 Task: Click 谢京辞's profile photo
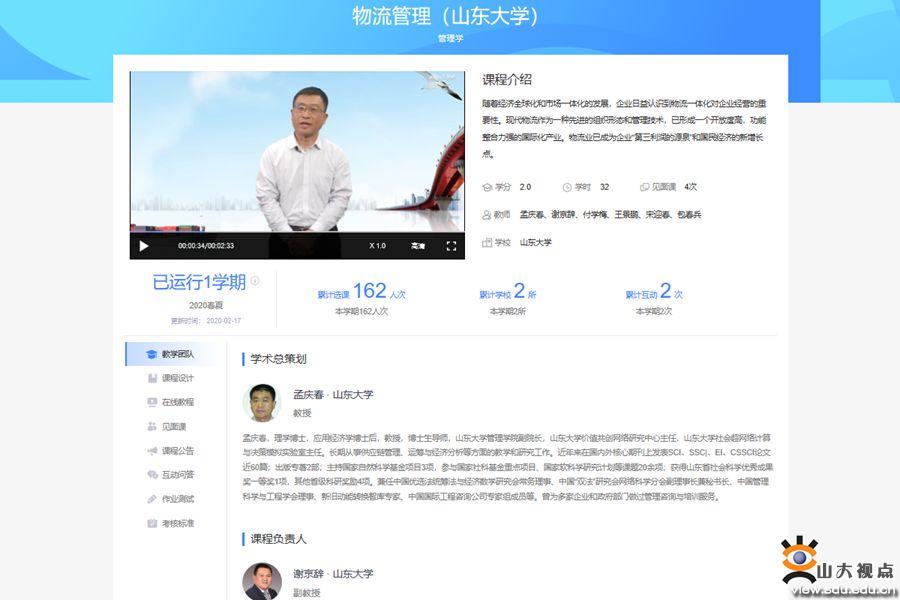coord(262,581)
